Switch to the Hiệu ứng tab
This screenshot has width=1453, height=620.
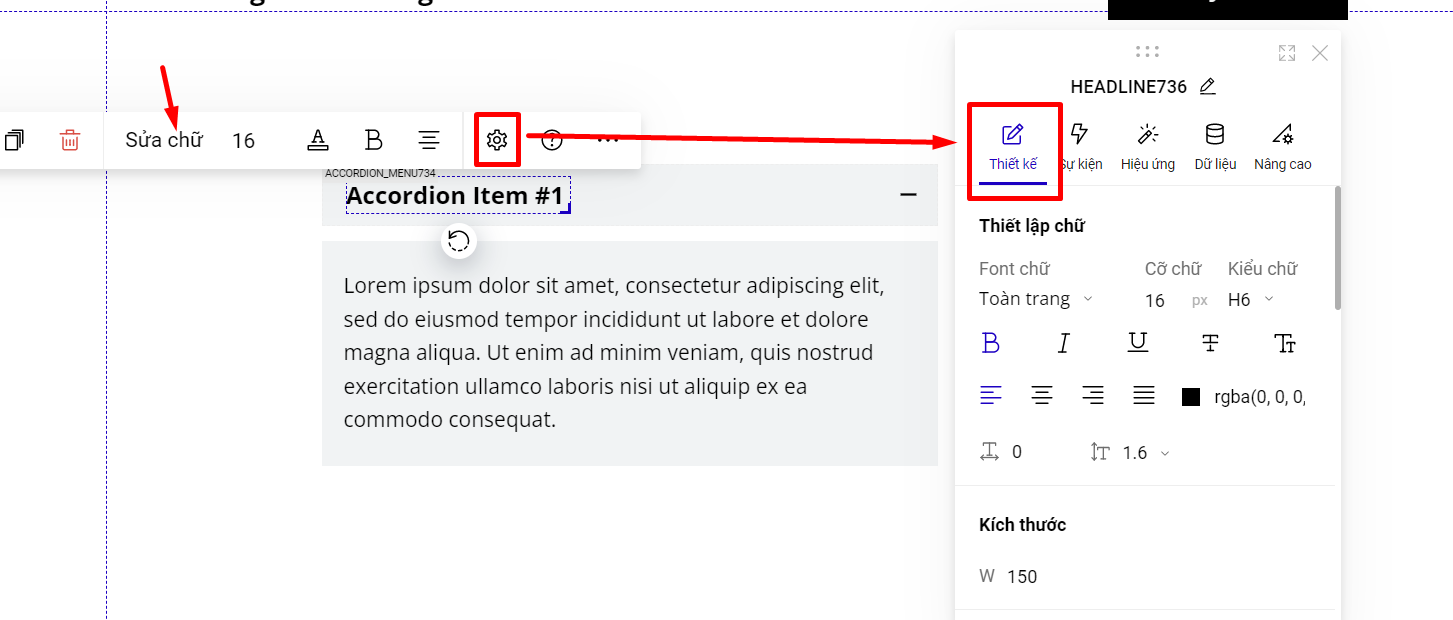(x=1148, y=146)
